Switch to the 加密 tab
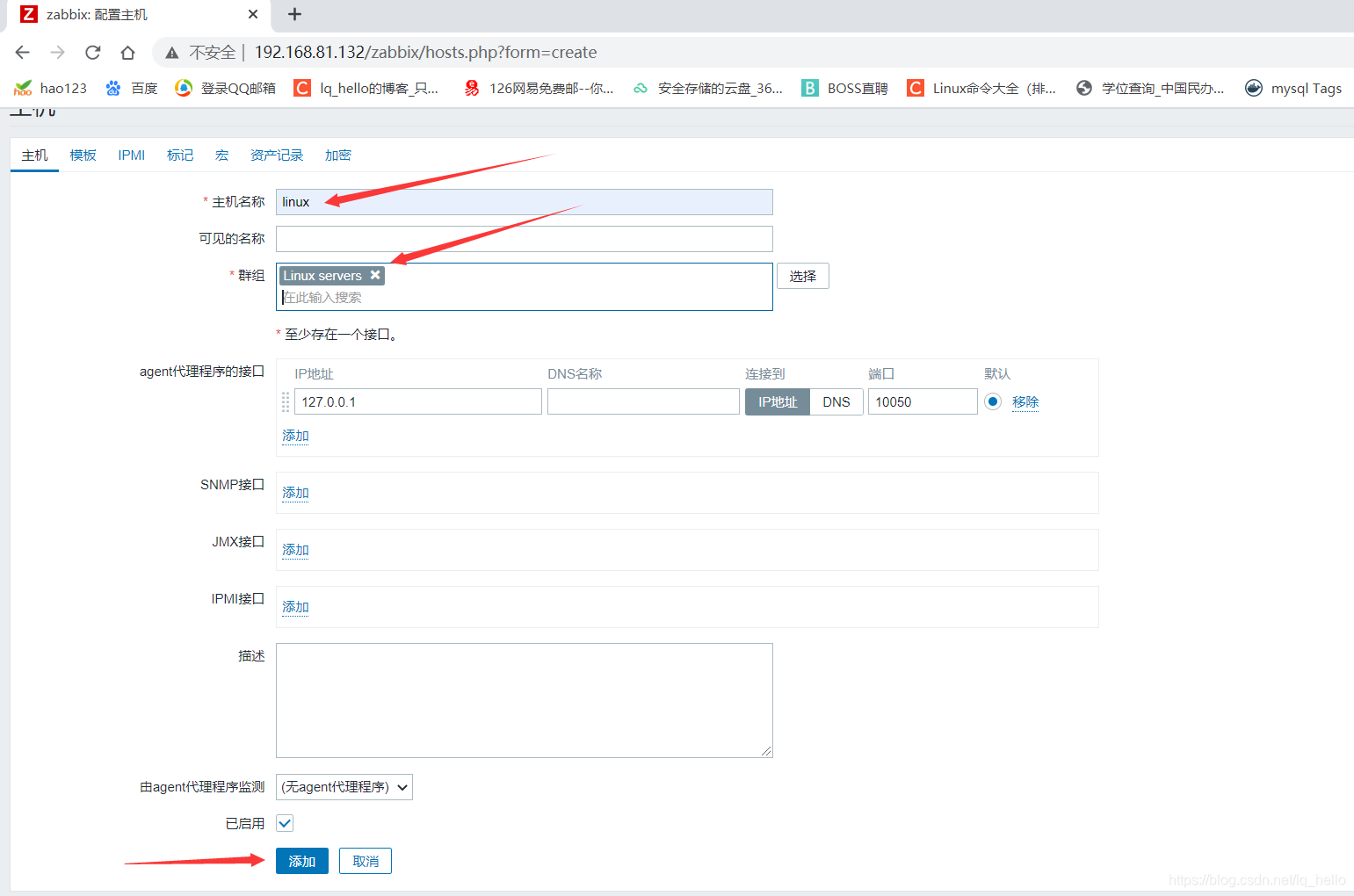Screen dimensions: 1354x896 [x=338, y=155]
